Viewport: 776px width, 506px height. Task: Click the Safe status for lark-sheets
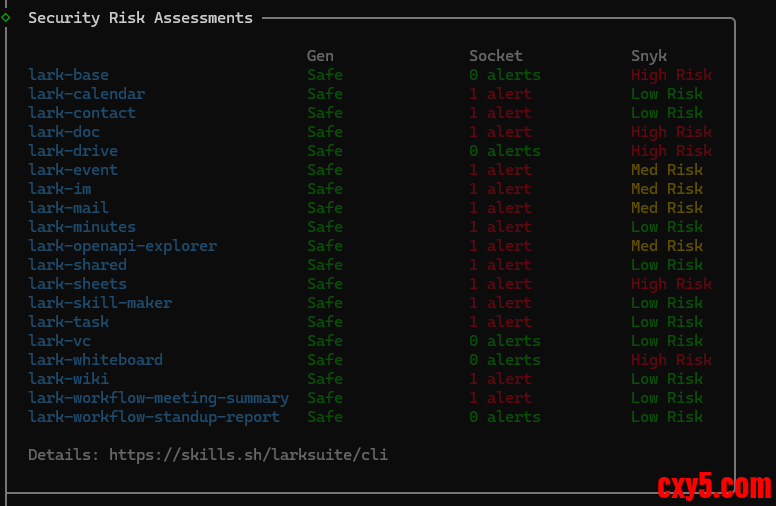coord(324,284)
